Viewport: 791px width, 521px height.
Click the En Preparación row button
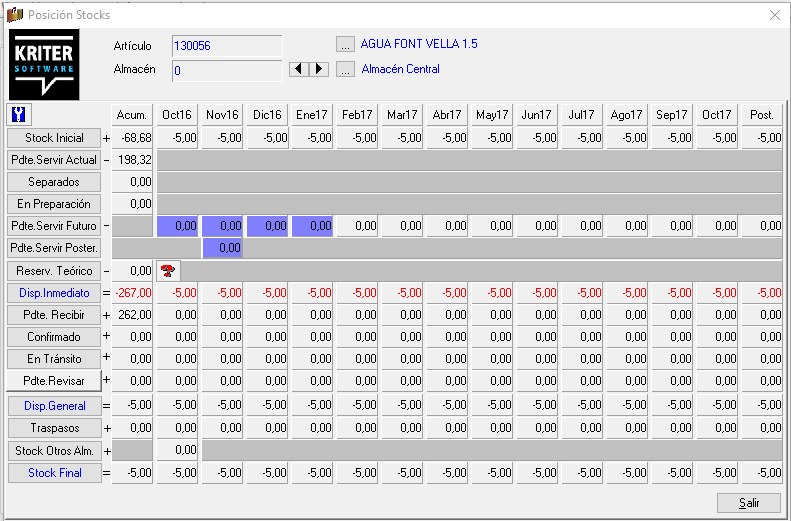click(x=54, y=204)
